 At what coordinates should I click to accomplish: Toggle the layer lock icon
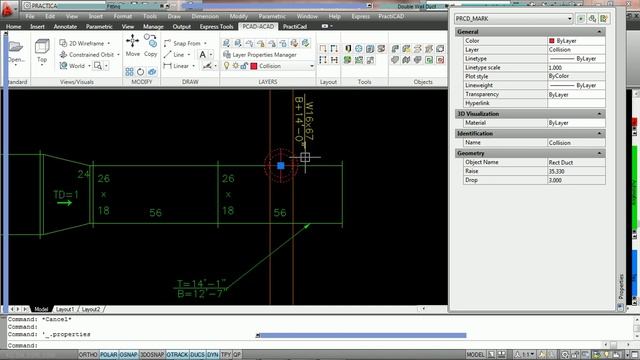[244, 66]
